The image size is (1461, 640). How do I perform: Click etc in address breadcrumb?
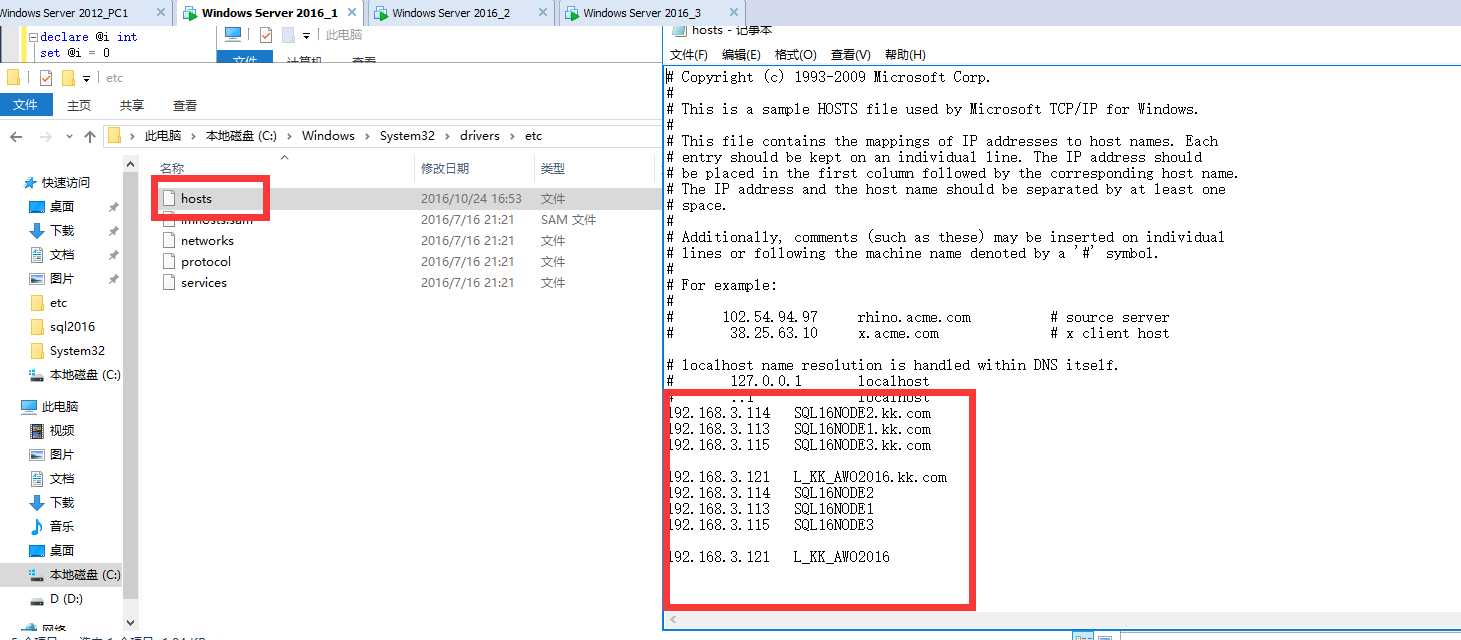(x=533, y=136)
